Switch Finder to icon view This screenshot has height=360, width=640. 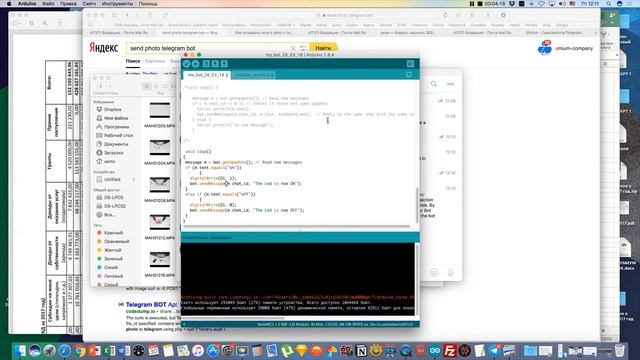click(147, 86)
